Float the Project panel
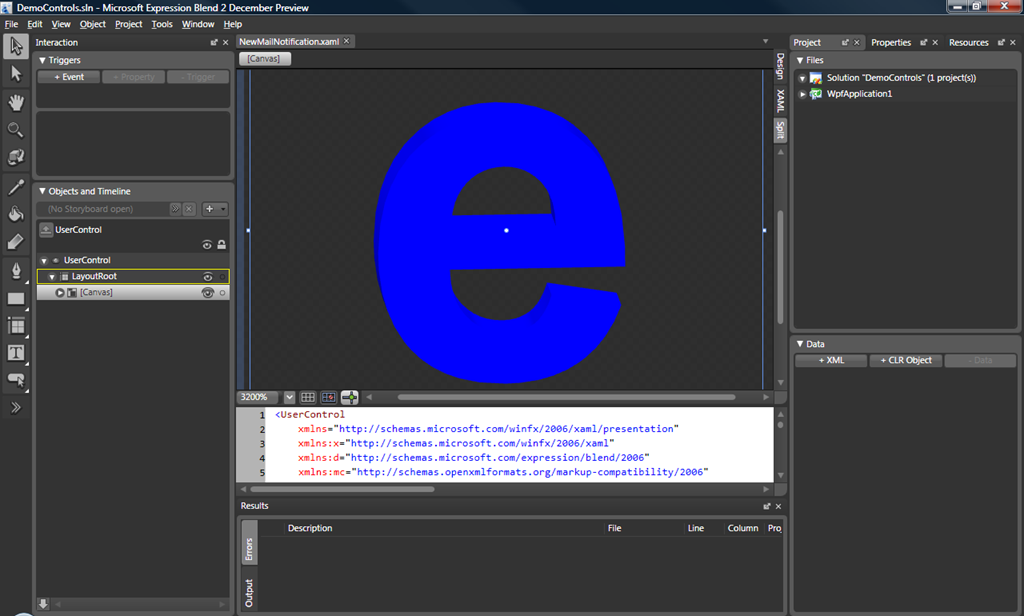The width and height of the screenshot is (1024, 616). tap(845, 42)
